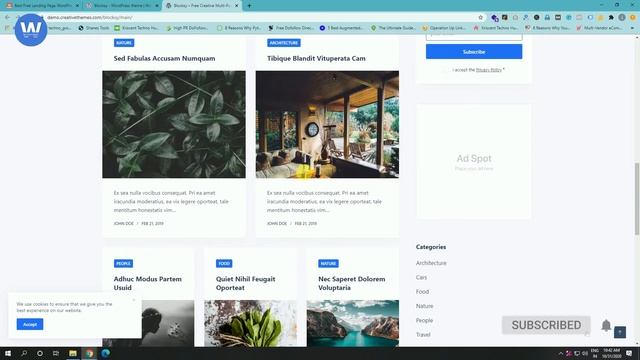Image resolution: width=640 pixels, height=360 pixels.
Task: Click John Doe author under Tibique Blandit
Action: 277,224
